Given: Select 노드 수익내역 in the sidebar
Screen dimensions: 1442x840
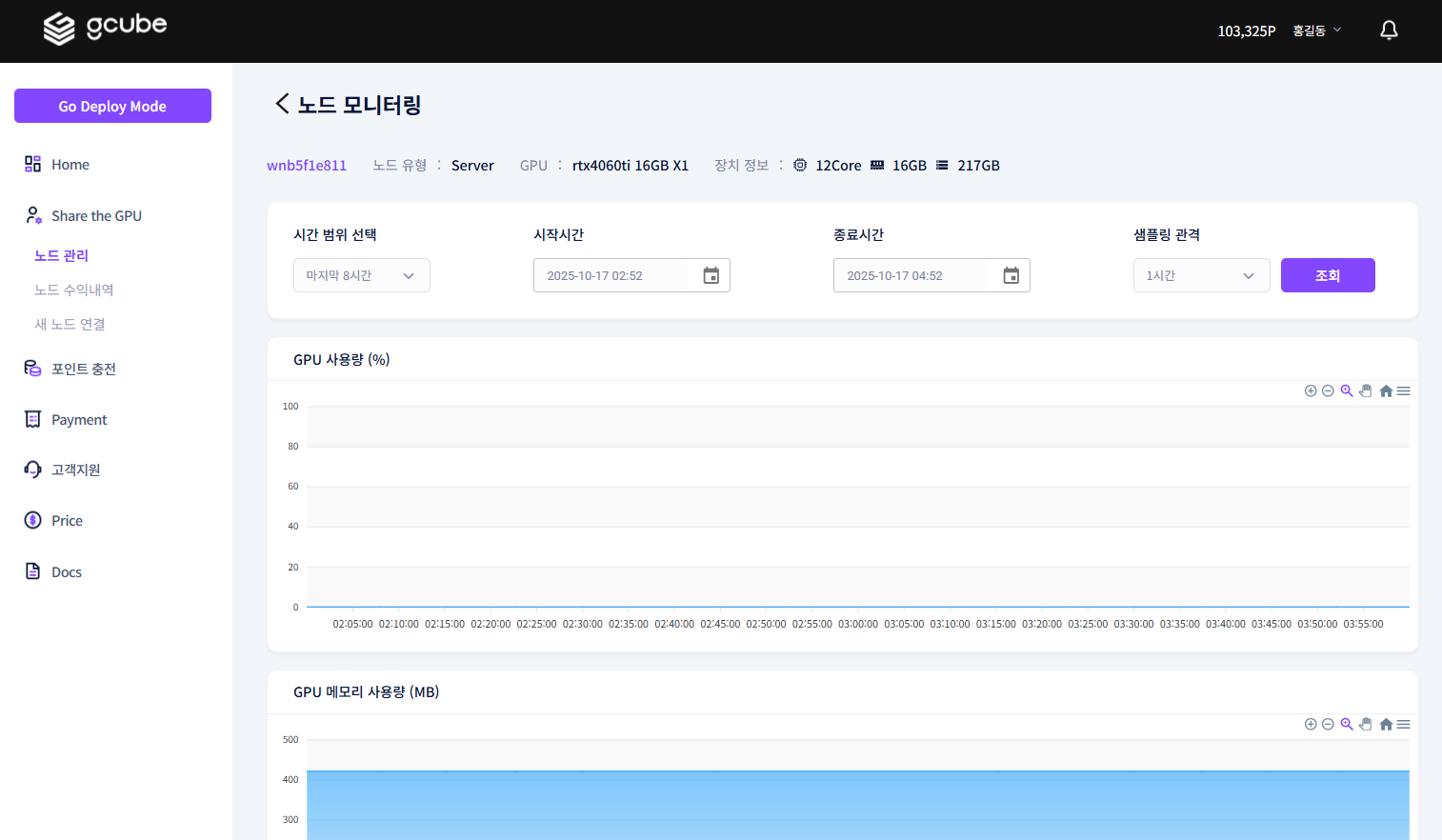Looking at the screenshot, I should [71, 289].
